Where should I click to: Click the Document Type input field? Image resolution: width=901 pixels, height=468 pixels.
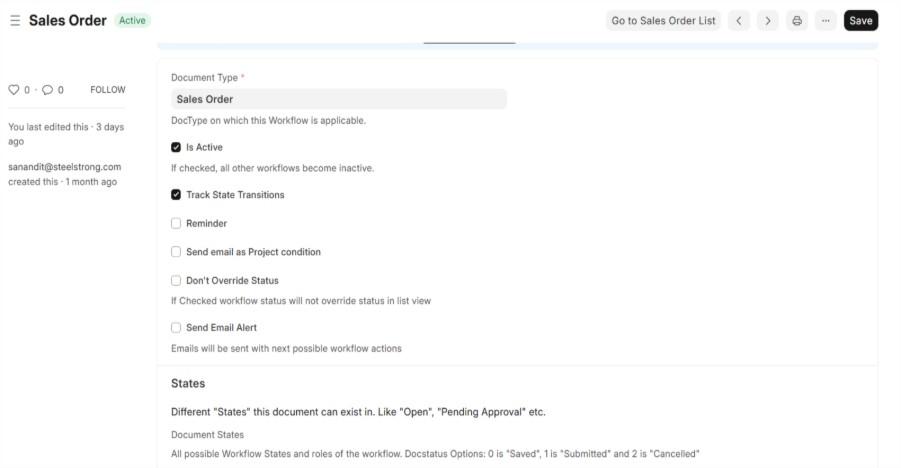click(338, 99)
